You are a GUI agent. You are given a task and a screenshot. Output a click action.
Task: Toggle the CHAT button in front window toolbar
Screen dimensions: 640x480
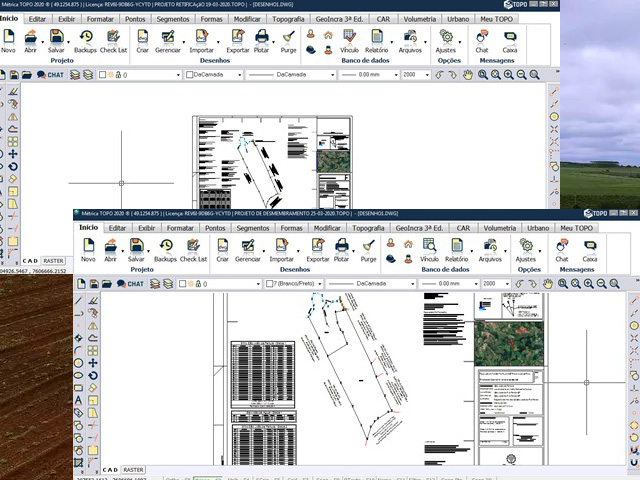coord(130,284)
